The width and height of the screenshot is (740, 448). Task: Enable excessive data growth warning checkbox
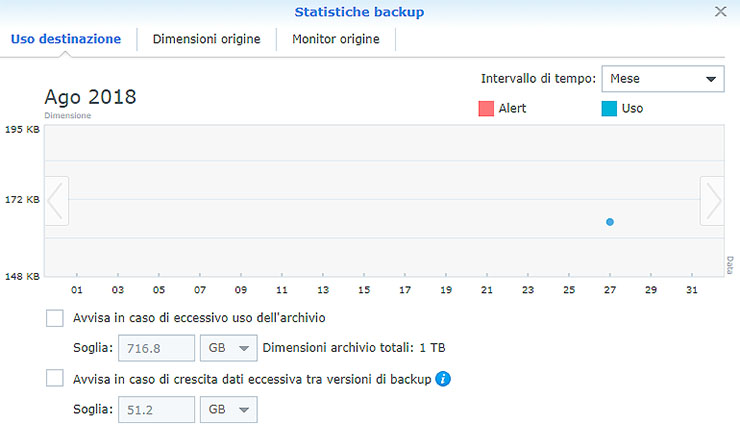tap(55, 379)
